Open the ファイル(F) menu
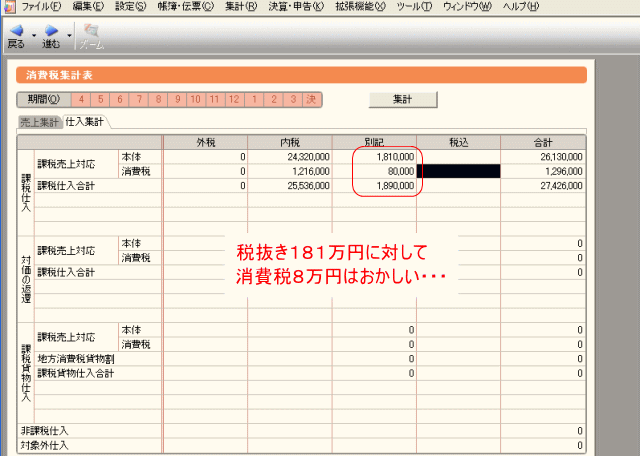640x456 pixels. click(41, 7)
